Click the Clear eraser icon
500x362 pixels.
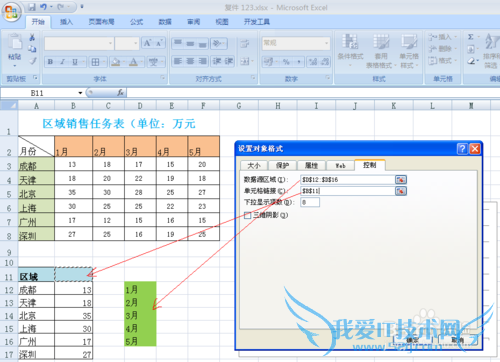click(x=471, y=61)
